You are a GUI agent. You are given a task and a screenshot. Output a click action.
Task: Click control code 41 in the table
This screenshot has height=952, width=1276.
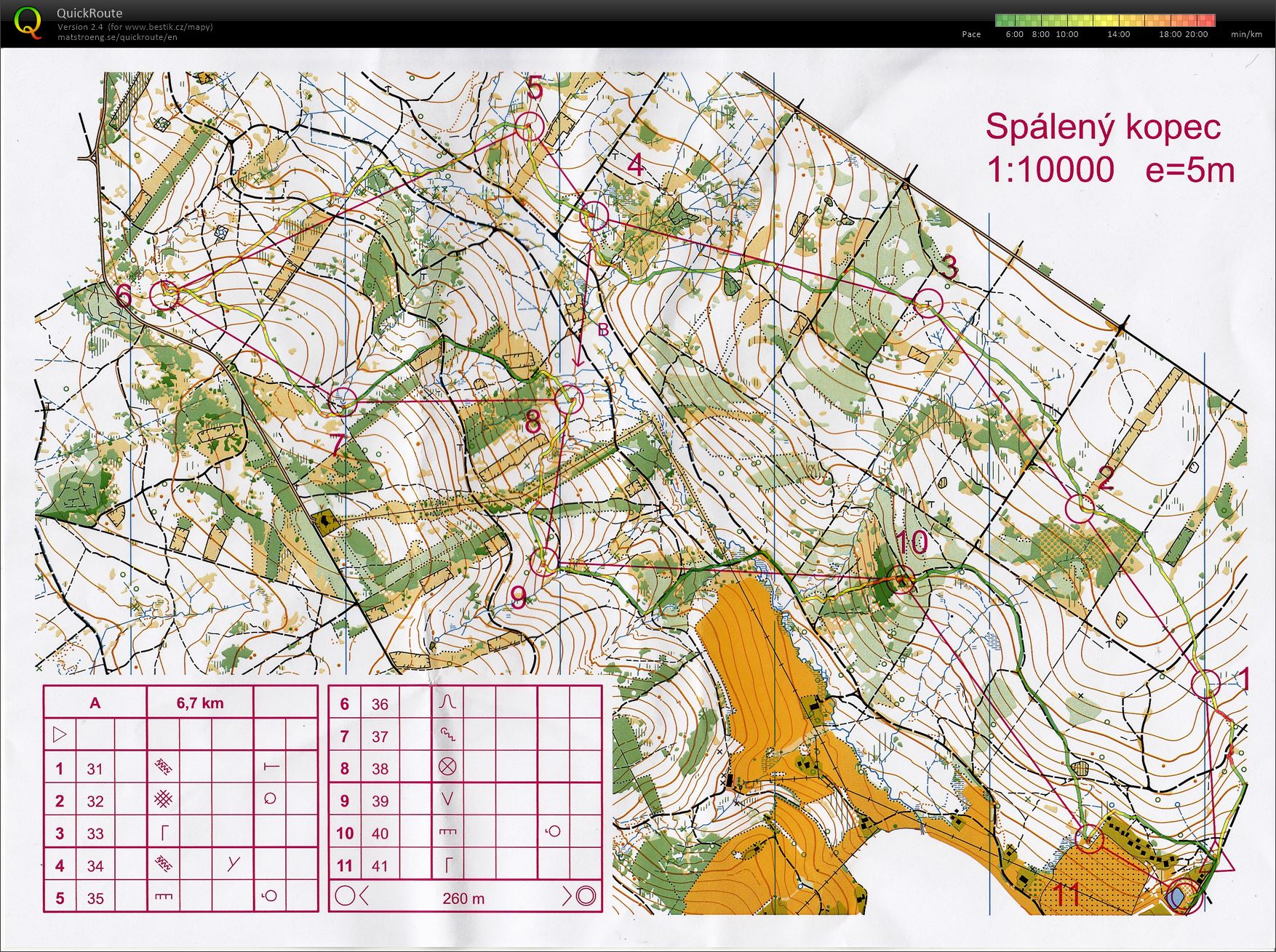[x=380, y=866]
